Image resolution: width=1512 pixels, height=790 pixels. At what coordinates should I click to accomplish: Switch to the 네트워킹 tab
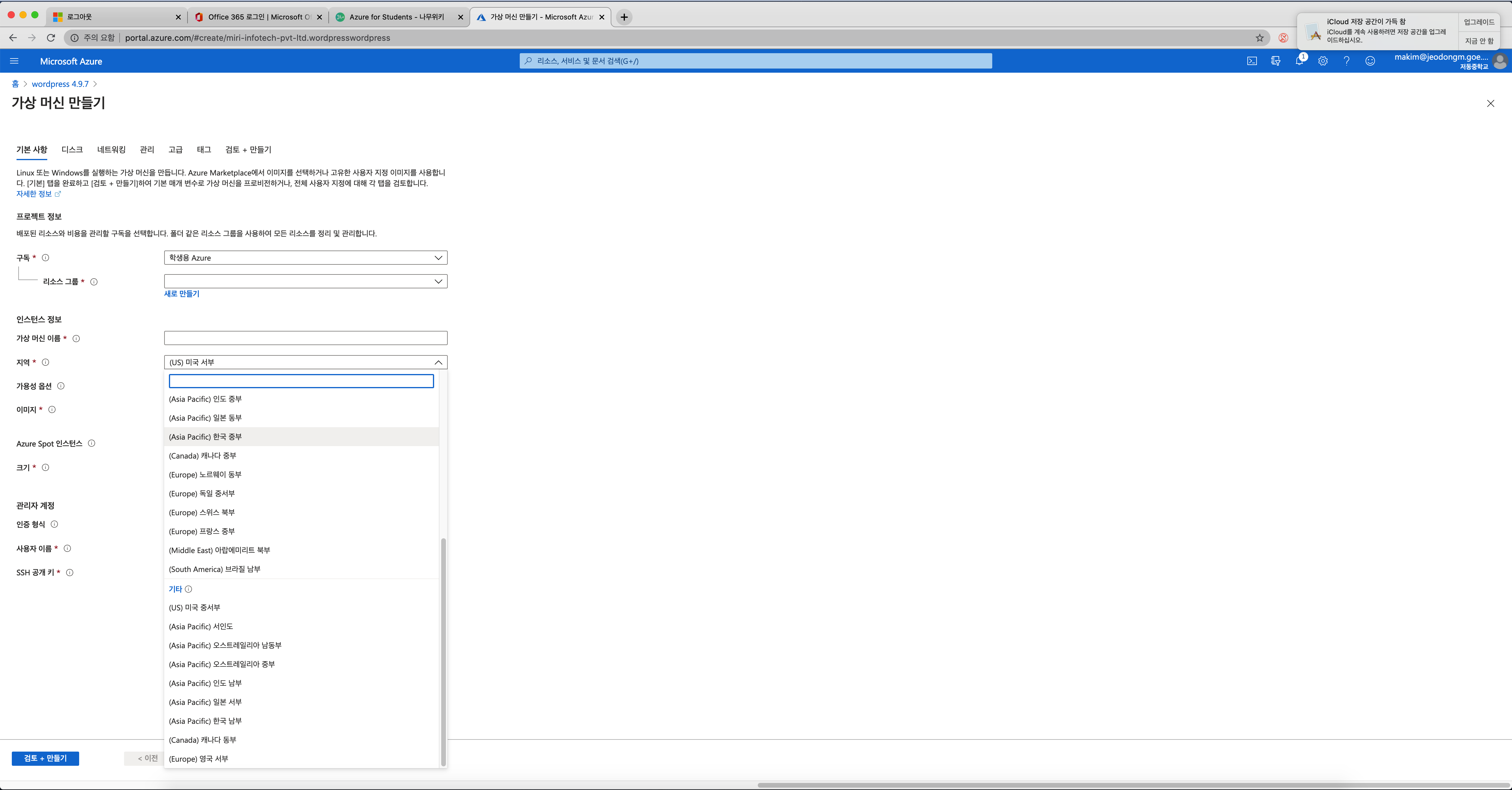tap(111, 150)
